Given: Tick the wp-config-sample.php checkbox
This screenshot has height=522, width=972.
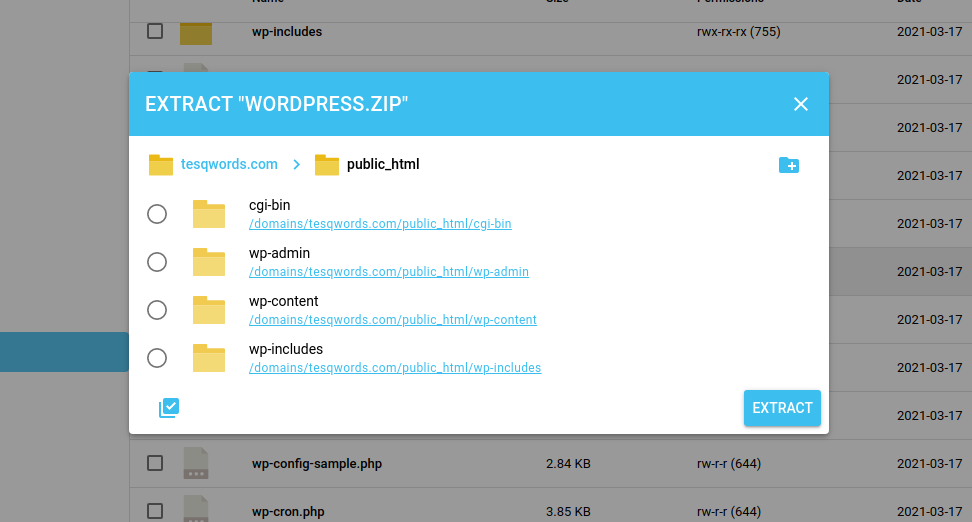Looking at the screenshot, I should pyautogui.click(x=155, y=463).
